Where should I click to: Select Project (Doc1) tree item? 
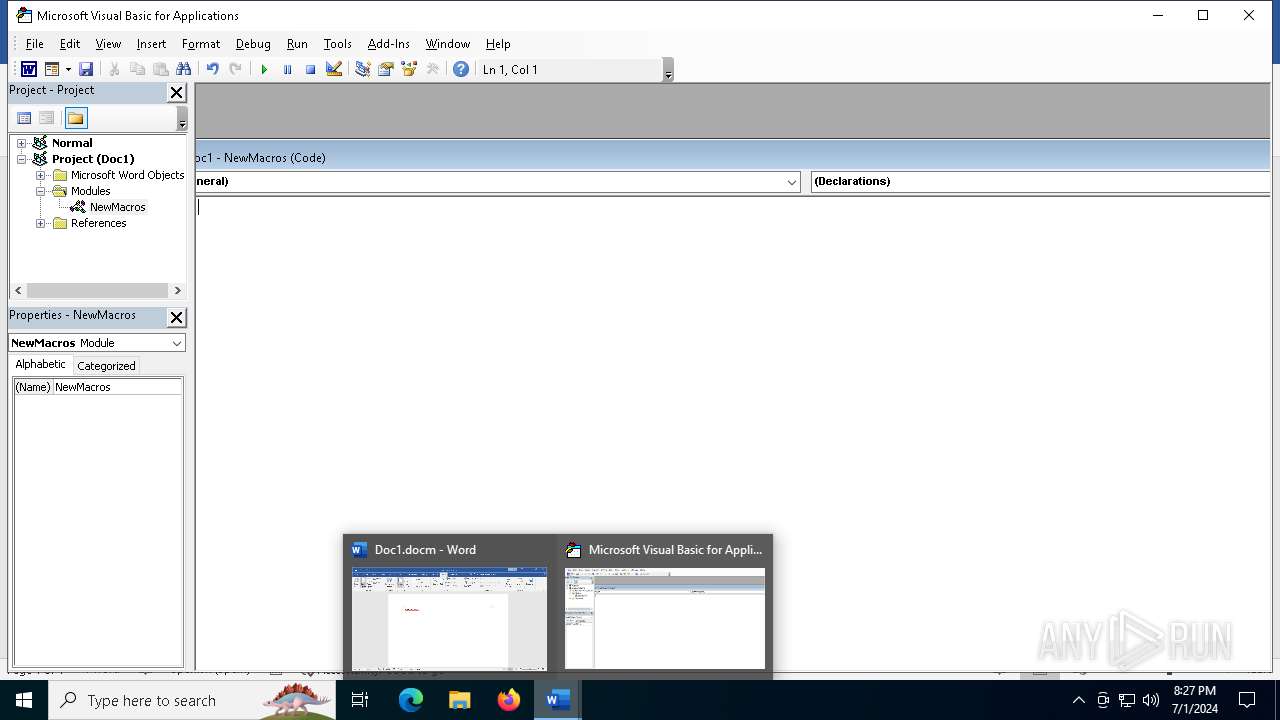(x=93, y=159)
